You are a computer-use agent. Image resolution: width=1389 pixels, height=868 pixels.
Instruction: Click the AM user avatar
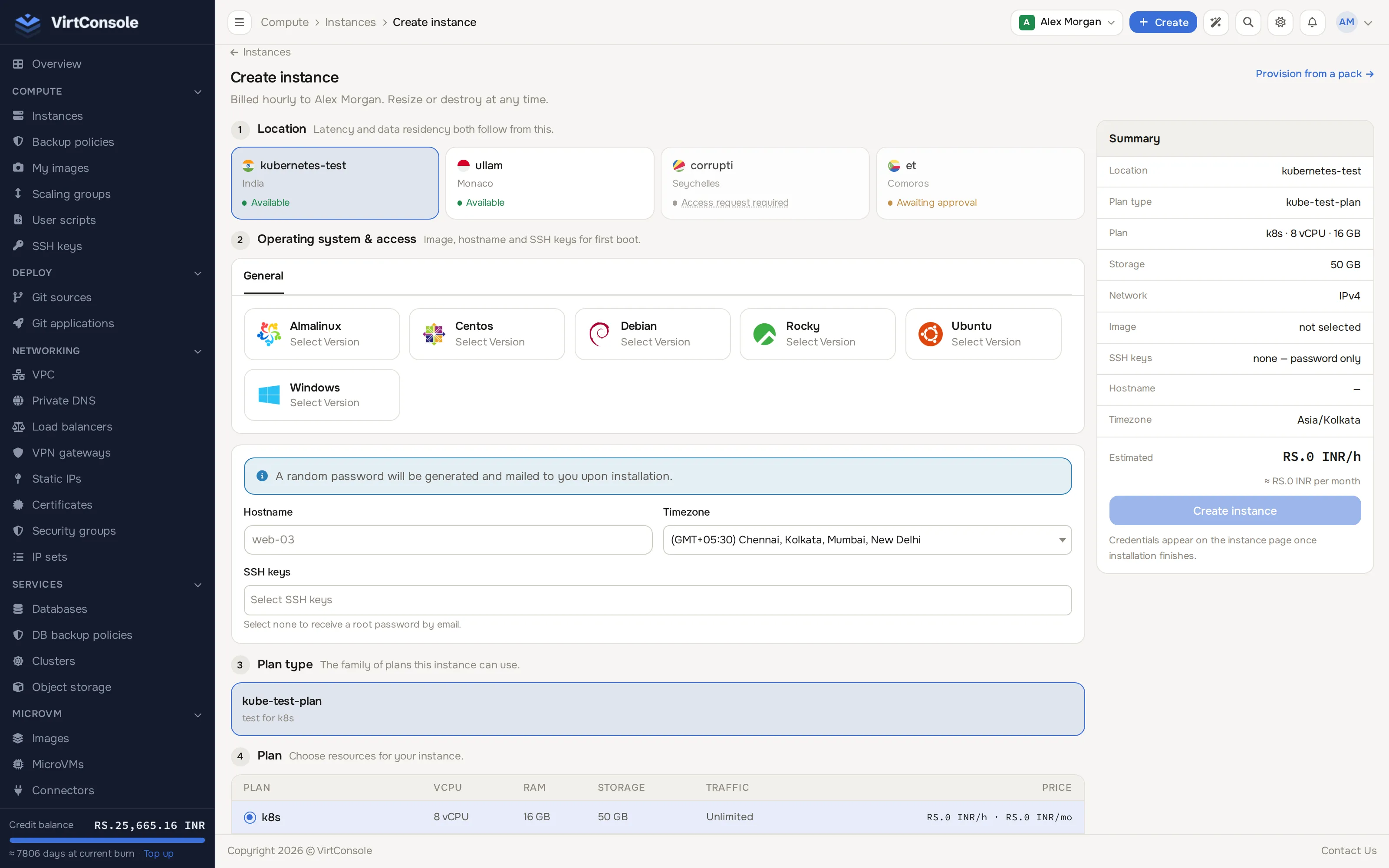coord(1346,23)
